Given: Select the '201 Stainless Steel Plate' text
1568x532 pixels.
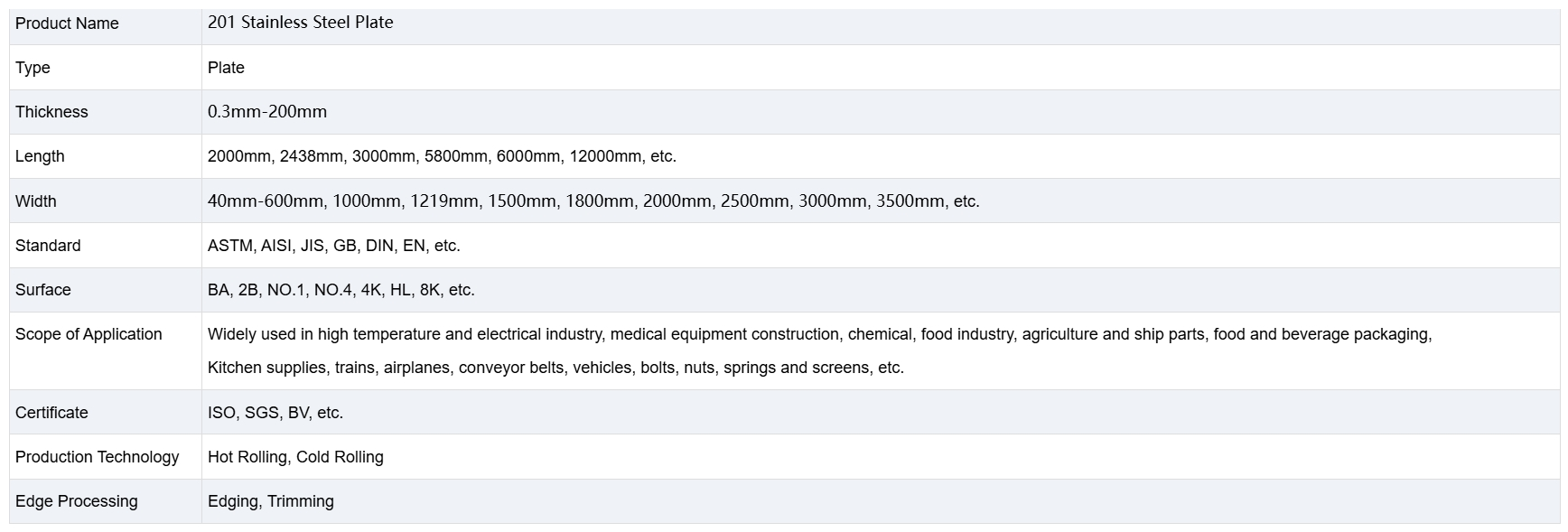Looking at the screenshot, I should (300, 23).
